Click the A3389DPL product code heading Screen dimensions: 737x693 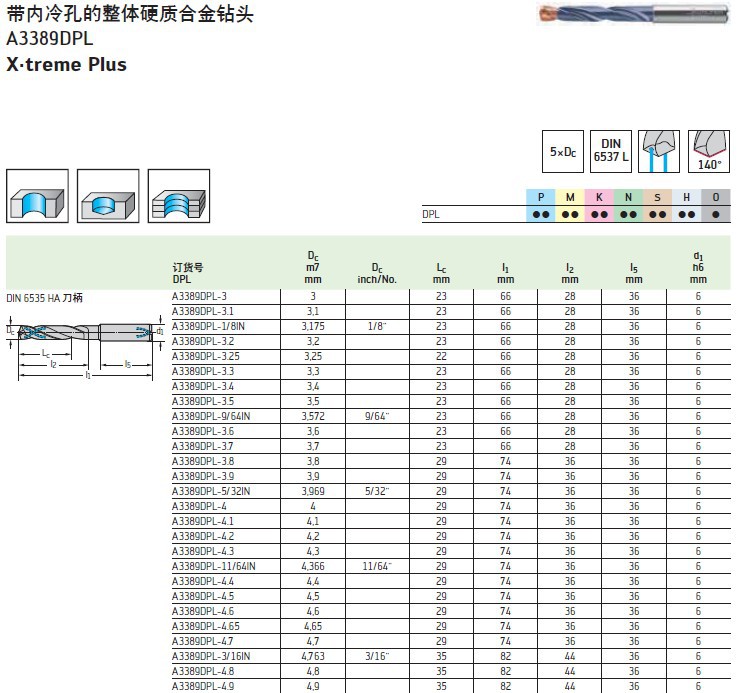pos(50,39)
